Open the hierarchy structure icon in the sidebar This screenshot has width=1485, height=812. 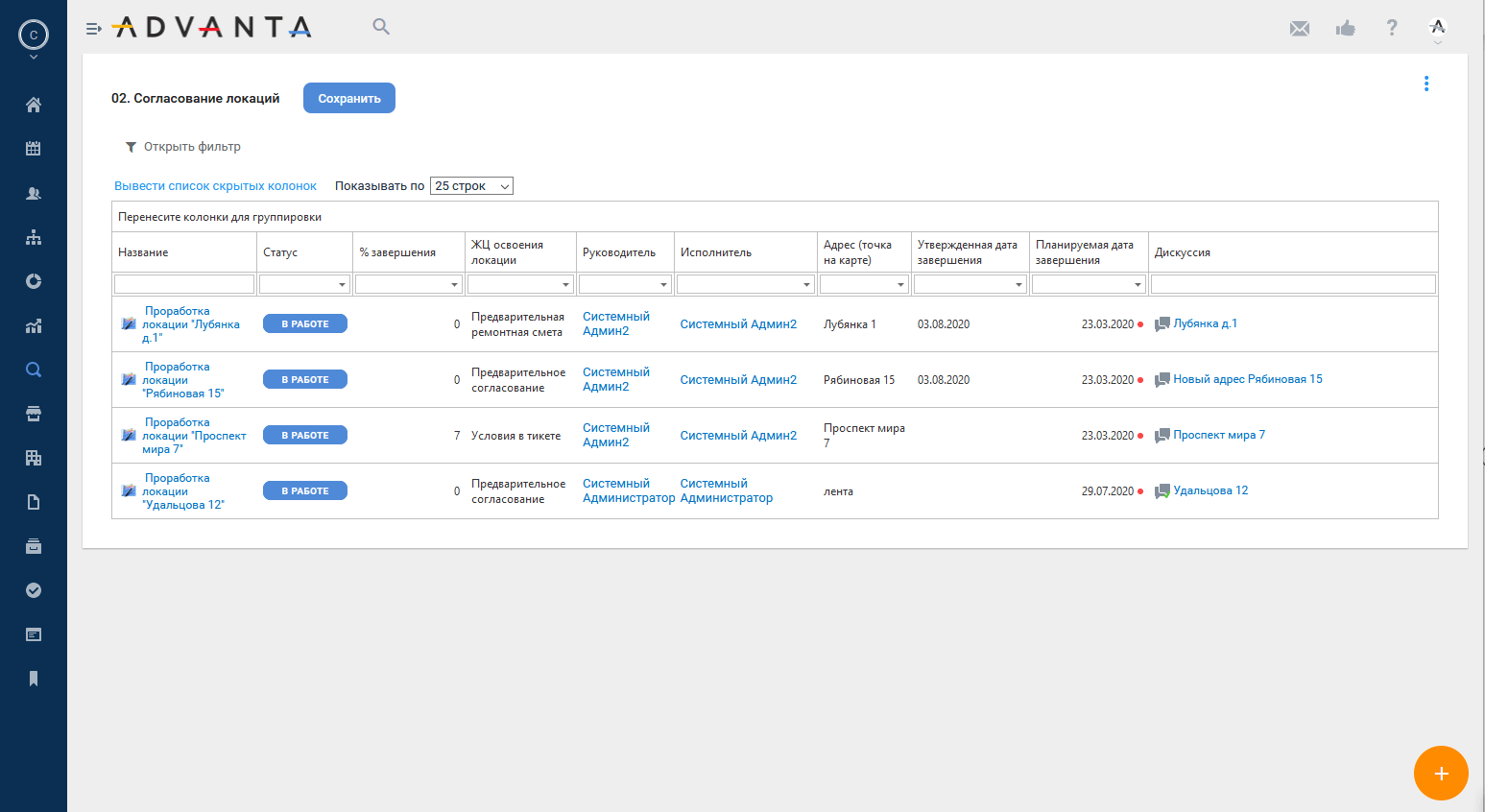[x=34, y=237]
